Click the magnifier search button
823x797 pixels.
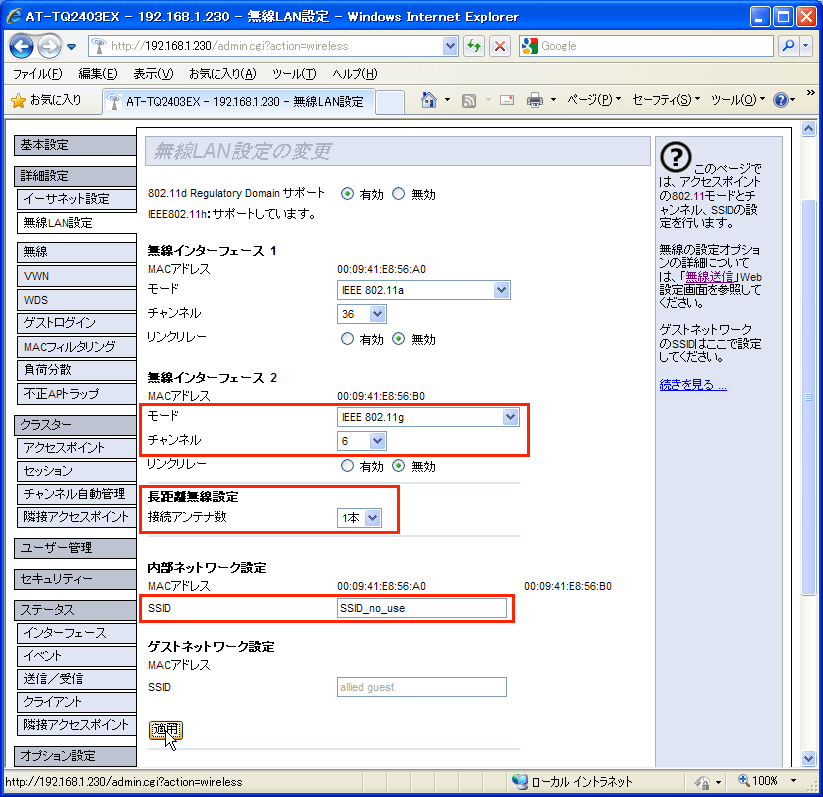[788, 46]
